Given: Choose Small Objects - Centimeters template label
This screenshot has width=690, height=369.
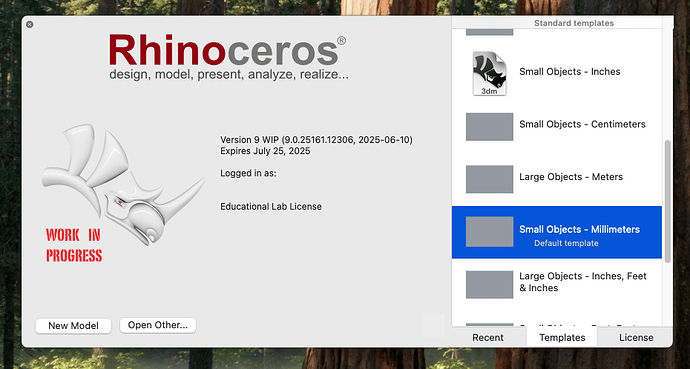Looking at the screenshot, I should coord(582,124).
